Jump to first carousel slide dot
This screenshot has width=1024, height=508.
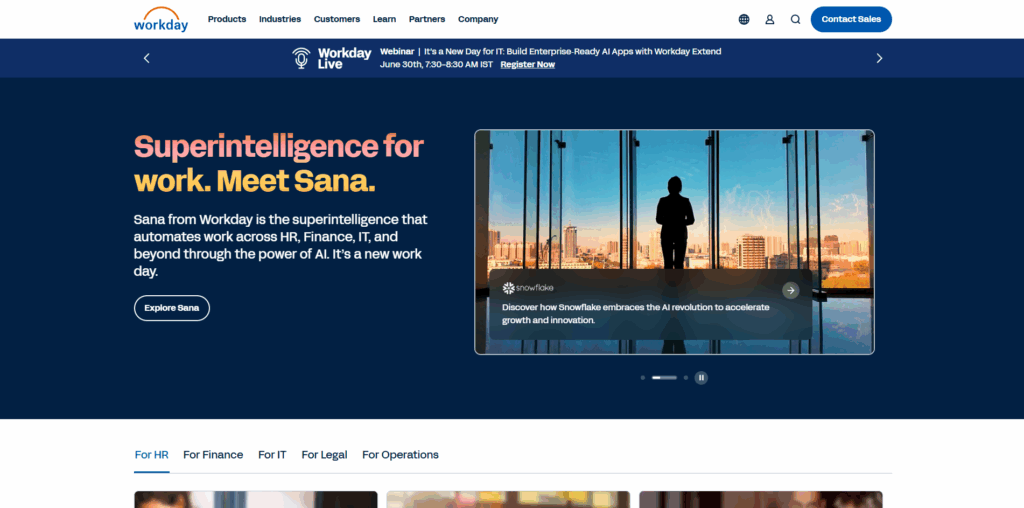point(643,377)
